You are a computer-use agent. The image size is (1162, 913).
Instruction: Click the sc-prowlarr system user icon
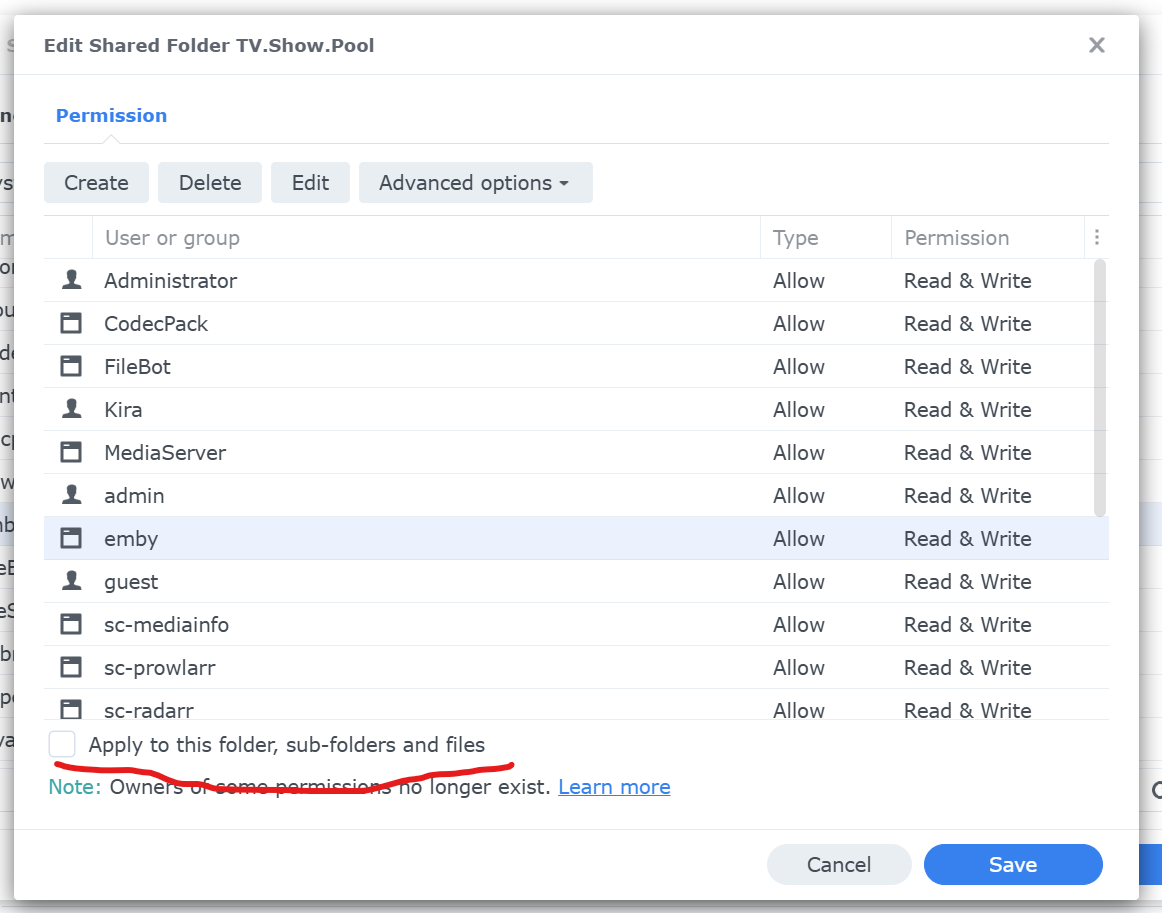(71, 668)
